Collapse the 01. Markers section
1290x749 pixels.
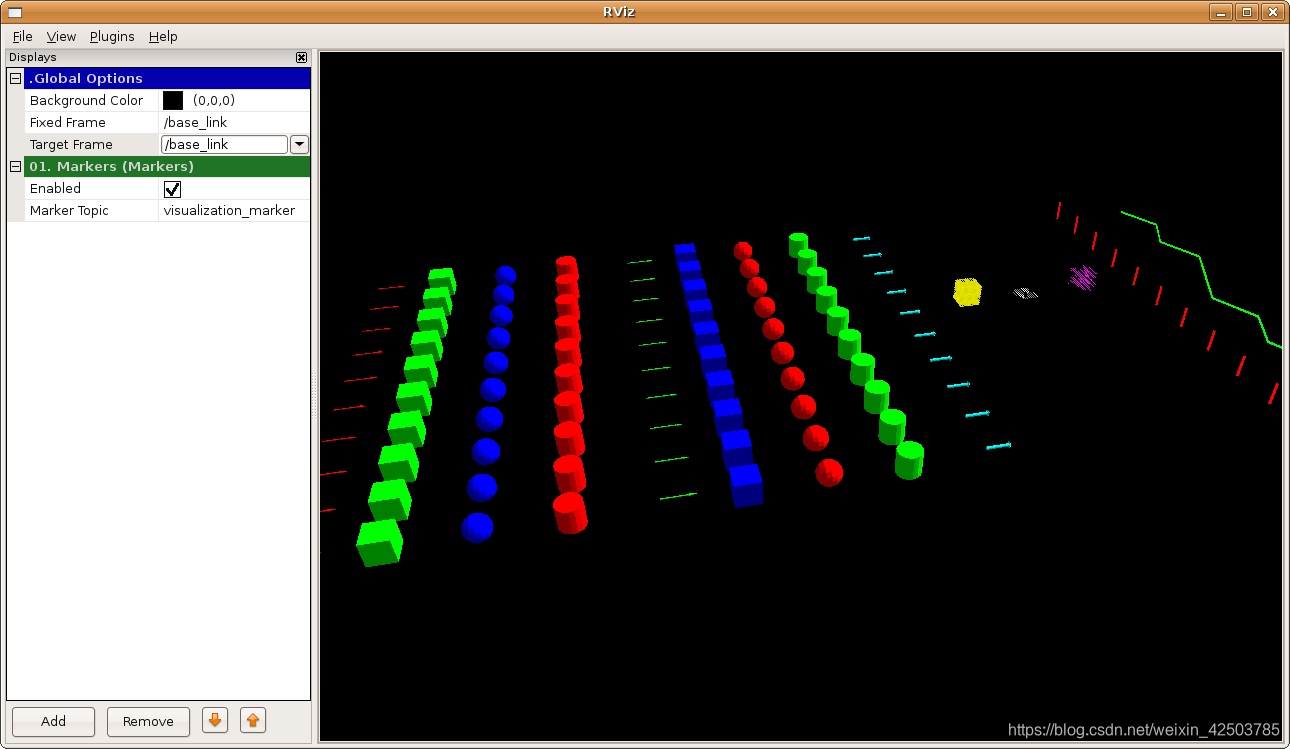(15, 166)
